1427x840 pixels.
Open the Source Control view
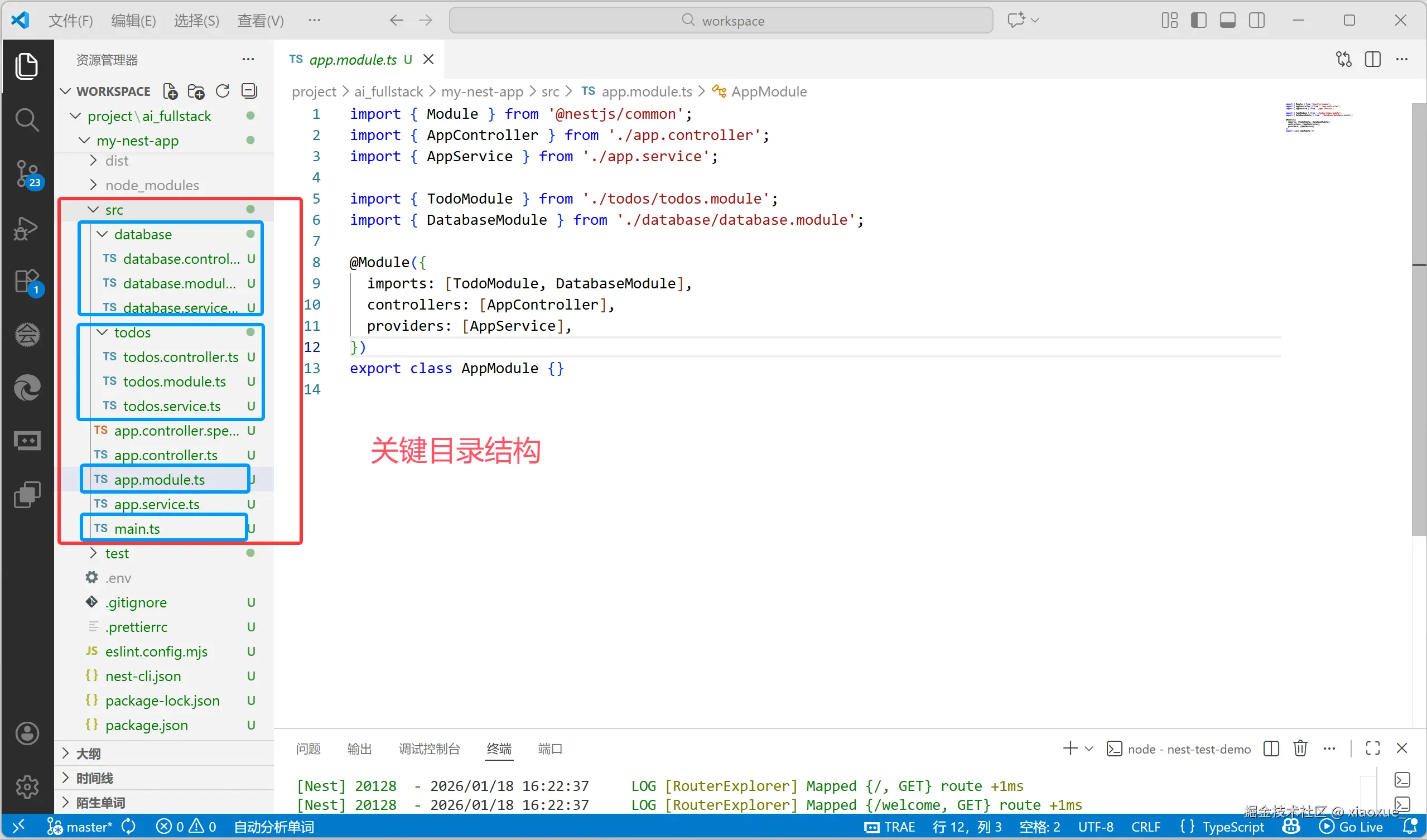click(x=27, y=174)
